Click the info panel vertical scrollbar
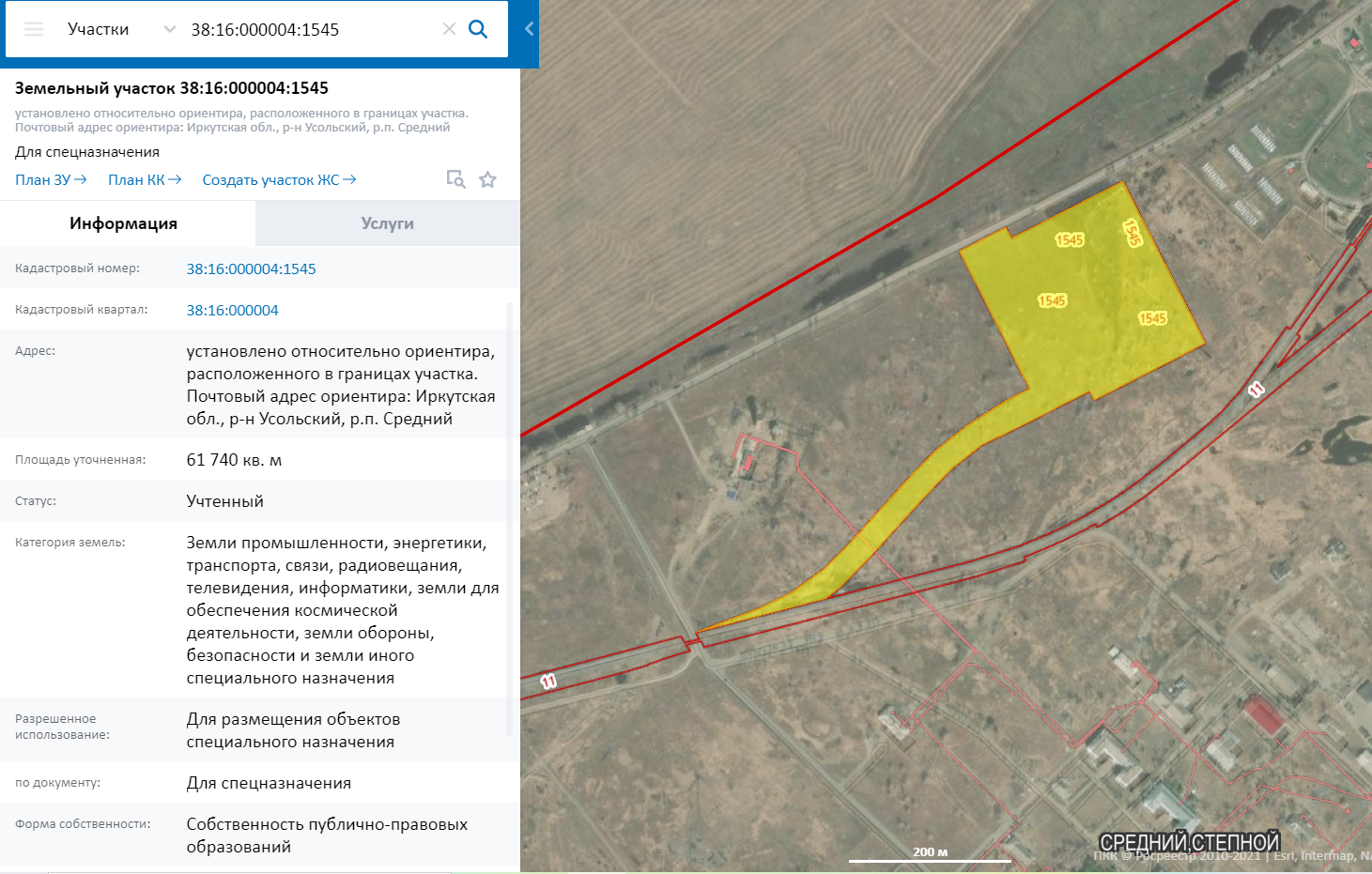Viewport: 1372px width, 874px height. pos(510,516)
